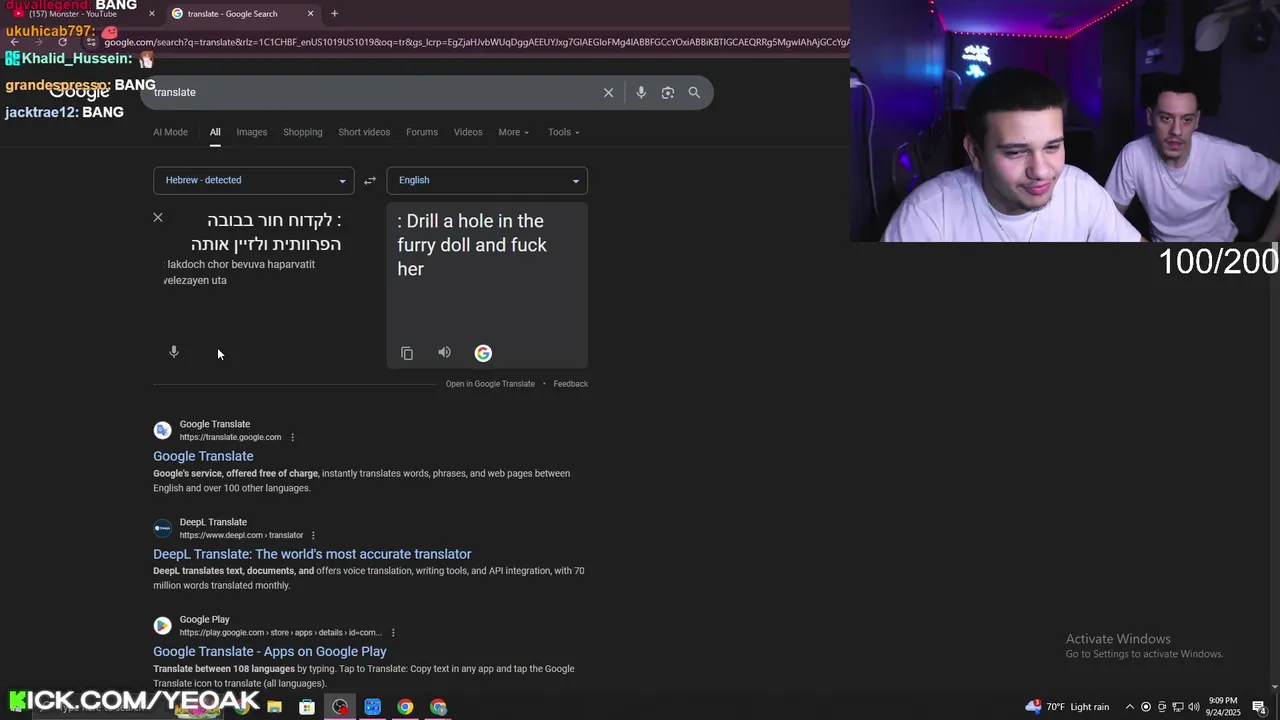Screen dimensions: 1280x720
Task: Click the translate.google.com URL
Action: pos(230,437)
